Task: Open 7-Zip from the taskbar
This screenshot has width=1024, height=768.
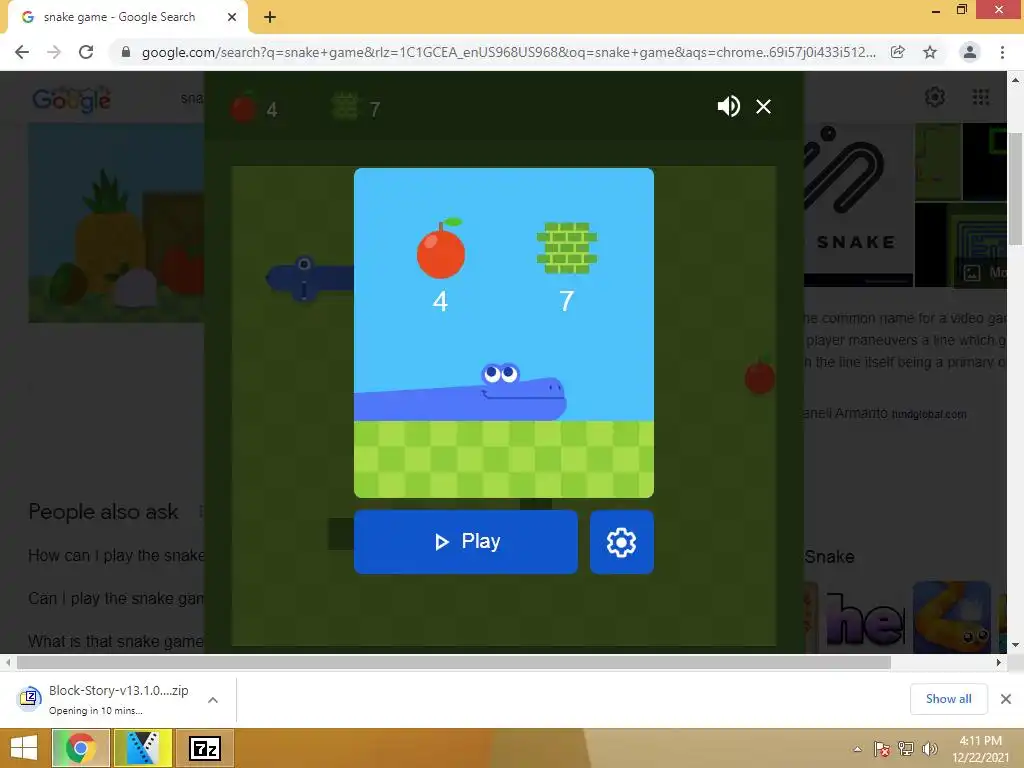Action: pyautogui.click(x=204, y=748)
